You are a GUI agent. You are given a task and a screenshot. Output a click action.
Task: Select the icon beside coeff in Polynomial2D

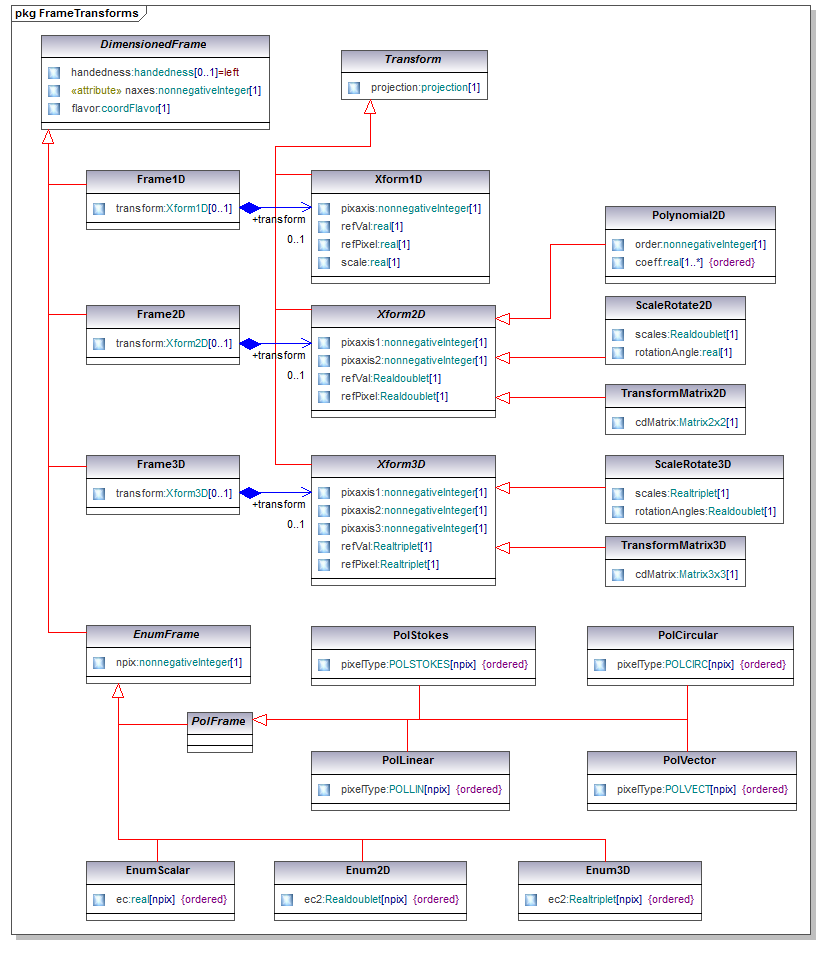click(618, 263)
